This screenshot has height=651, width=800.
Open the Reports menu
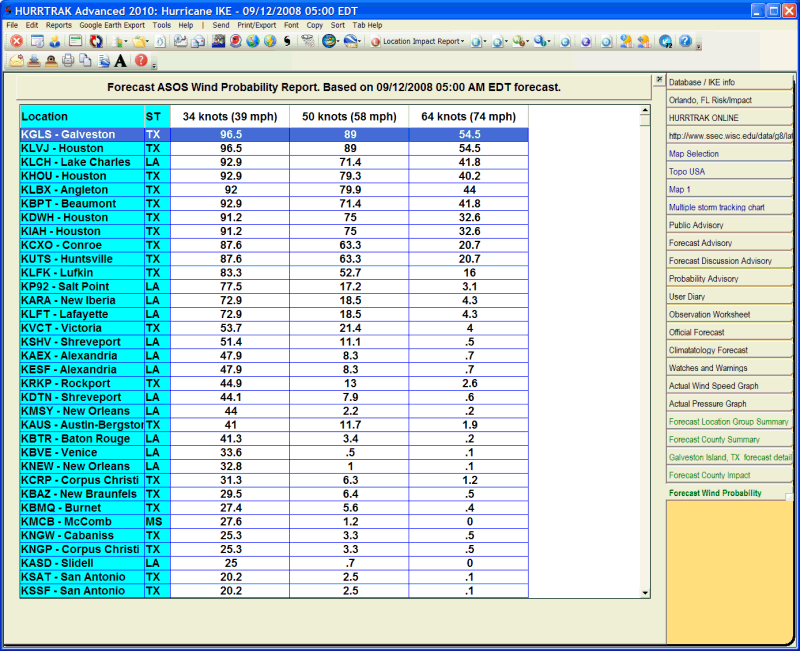click(59, 24)
